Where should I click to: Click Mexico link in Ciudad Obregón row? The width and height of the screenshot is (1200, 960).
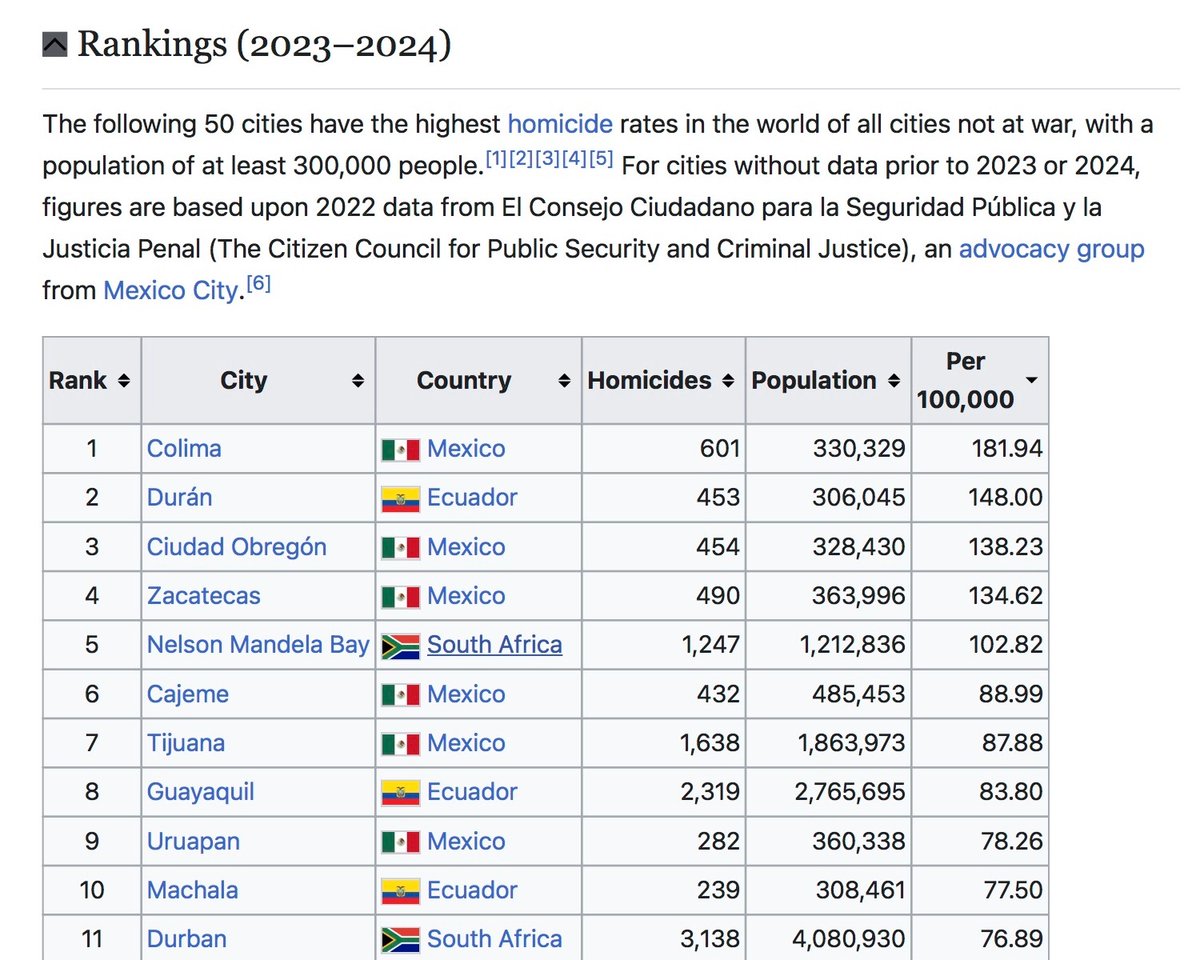466,547
